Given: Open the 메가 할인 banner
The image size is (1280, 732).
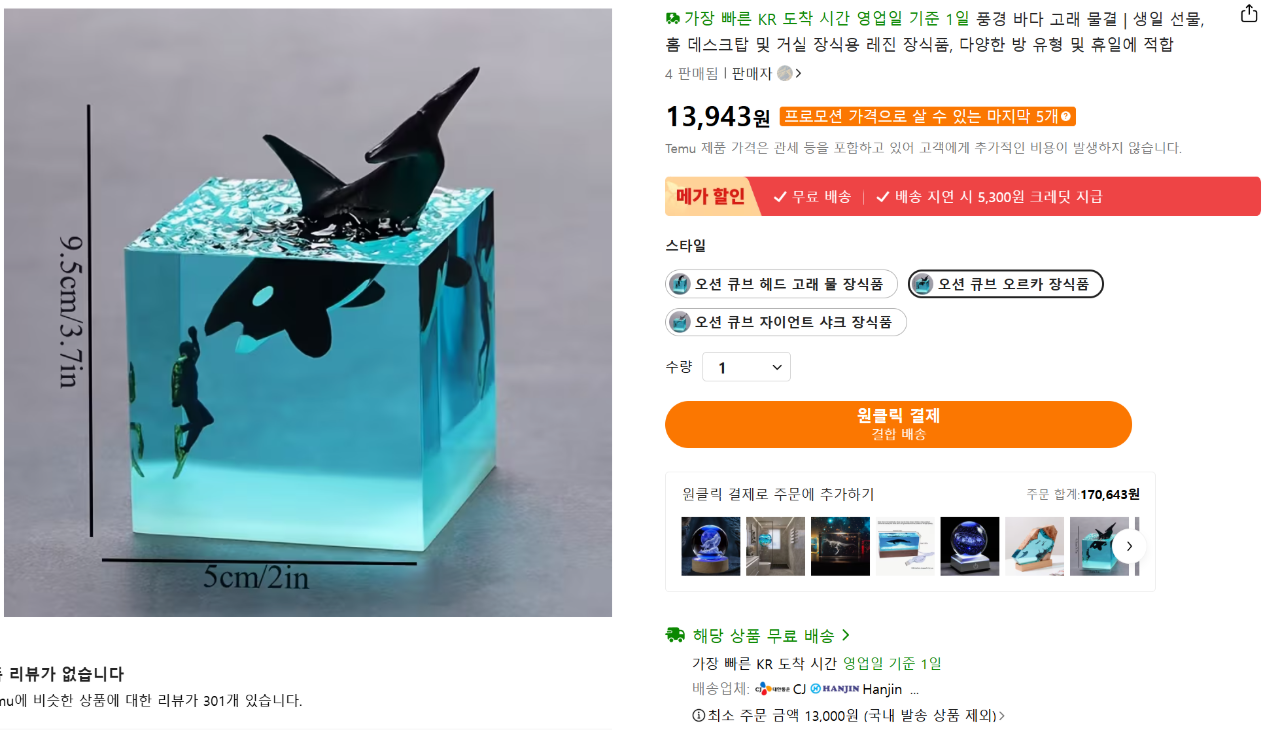Looking at the screenshot, I should pyautogui.click(x=962, y=196).
